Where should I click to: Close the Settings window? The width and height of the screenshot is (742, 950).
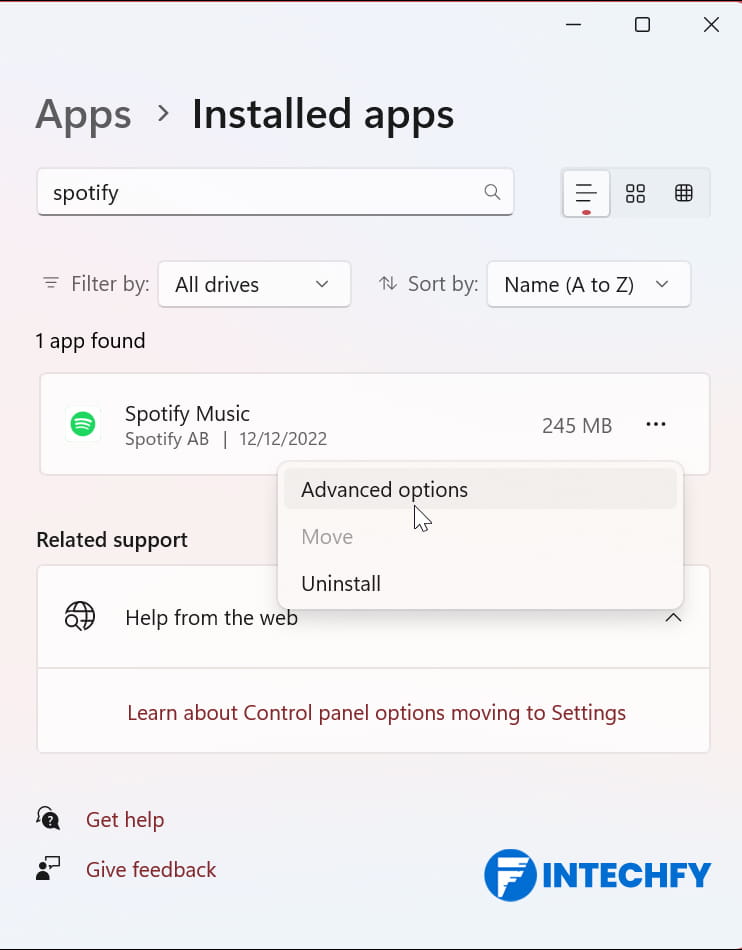pyautogui.click(x=711, y=25)
